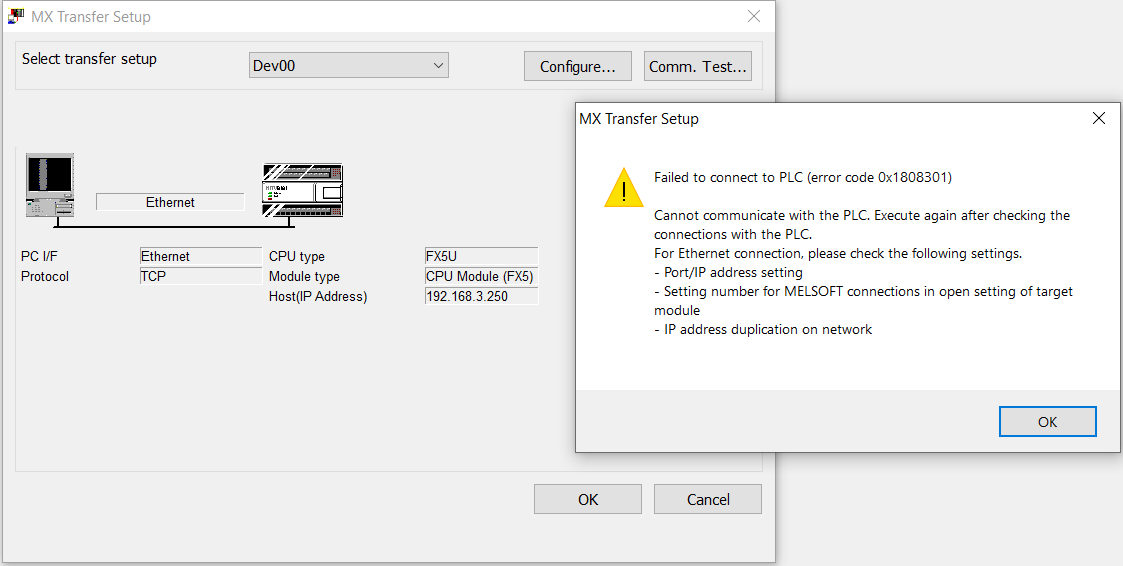
Task: Click the yellow warning triangle icon
Action: click(623, 188)
